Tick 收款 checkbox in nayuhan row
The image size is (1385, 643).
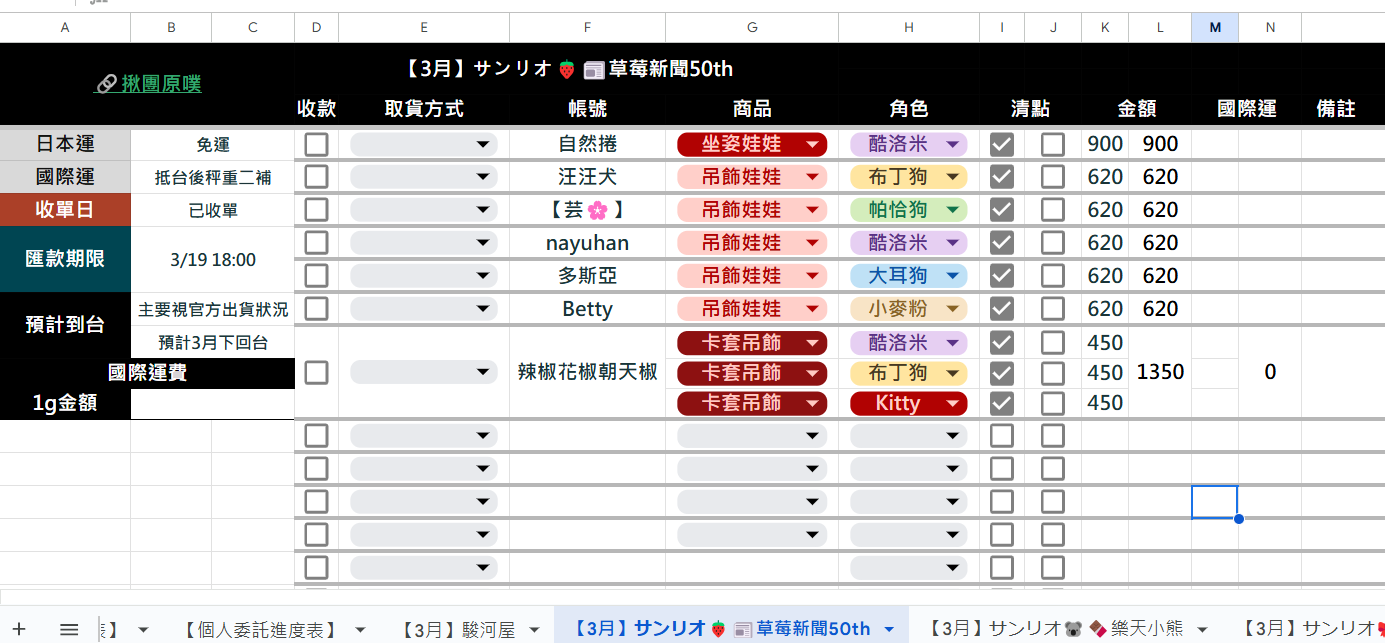[x=316, y=243]
